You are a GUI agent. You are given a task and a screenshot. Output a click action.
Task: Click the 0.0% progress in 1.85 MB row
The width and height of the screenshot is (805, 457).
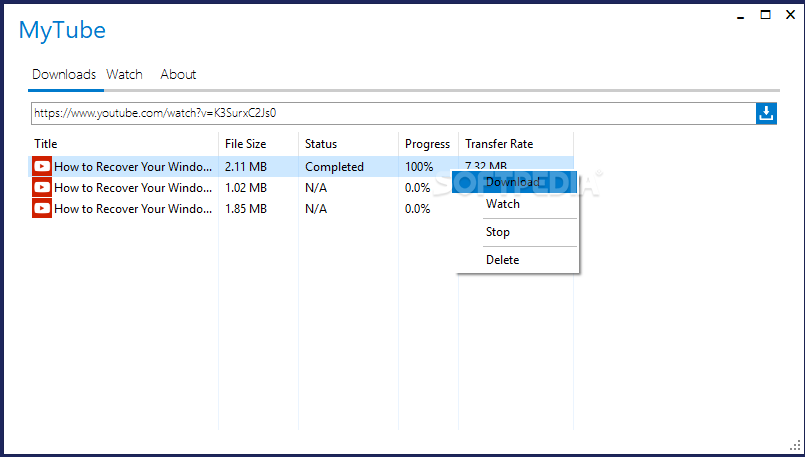417,209
